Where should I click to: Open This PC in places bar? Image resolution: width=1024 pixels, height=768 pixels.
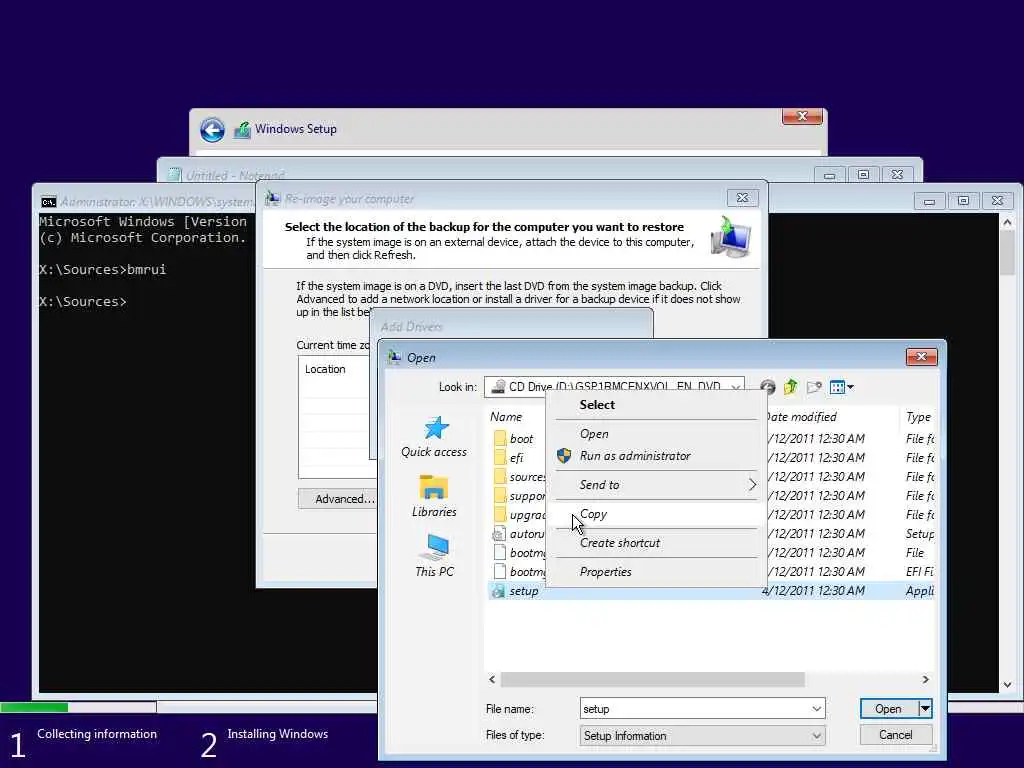[x=434, y=556]
